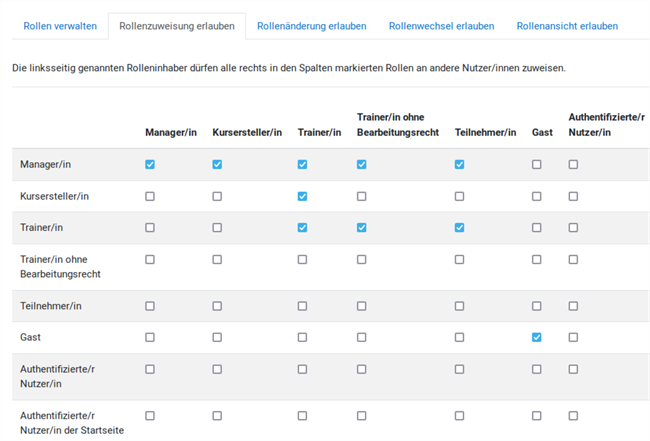Enable Gast column for Manager/in row
This screenshot has height=441, width=650.
point(537,165)
